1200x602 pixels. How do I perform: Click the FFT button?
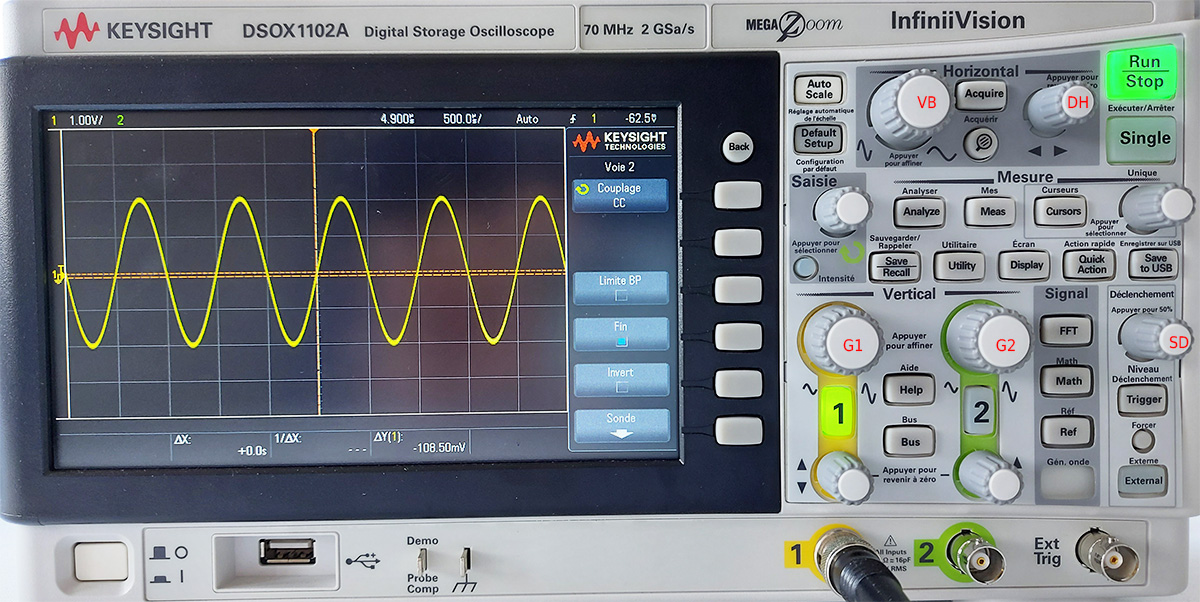click(1067, 330)
